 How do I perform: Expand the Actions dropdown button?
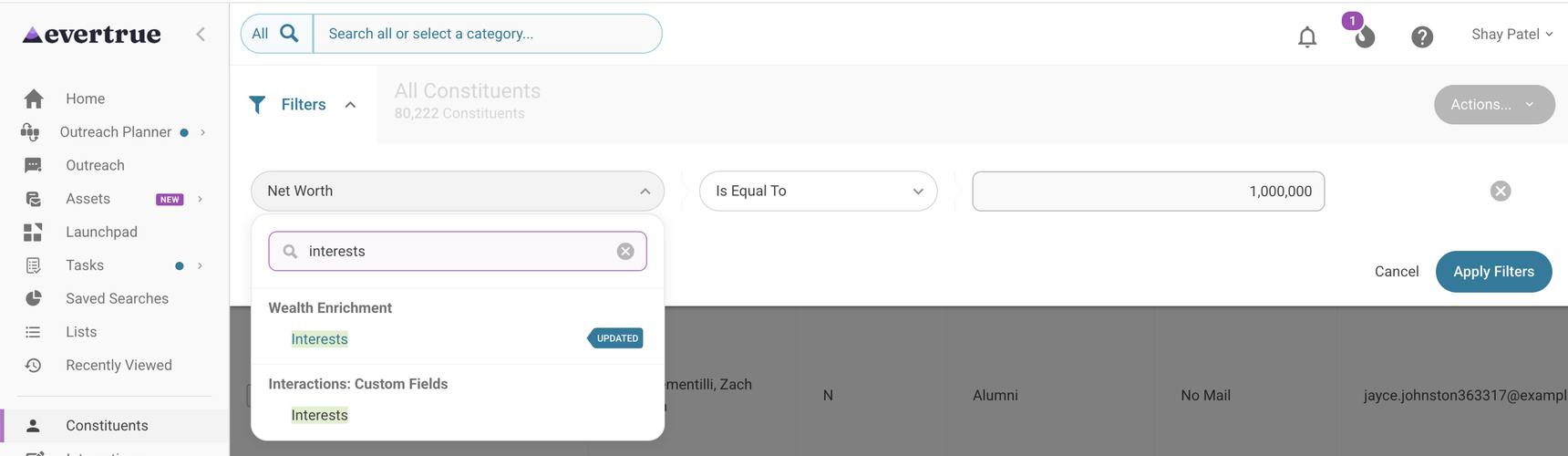pos(1494,105)
